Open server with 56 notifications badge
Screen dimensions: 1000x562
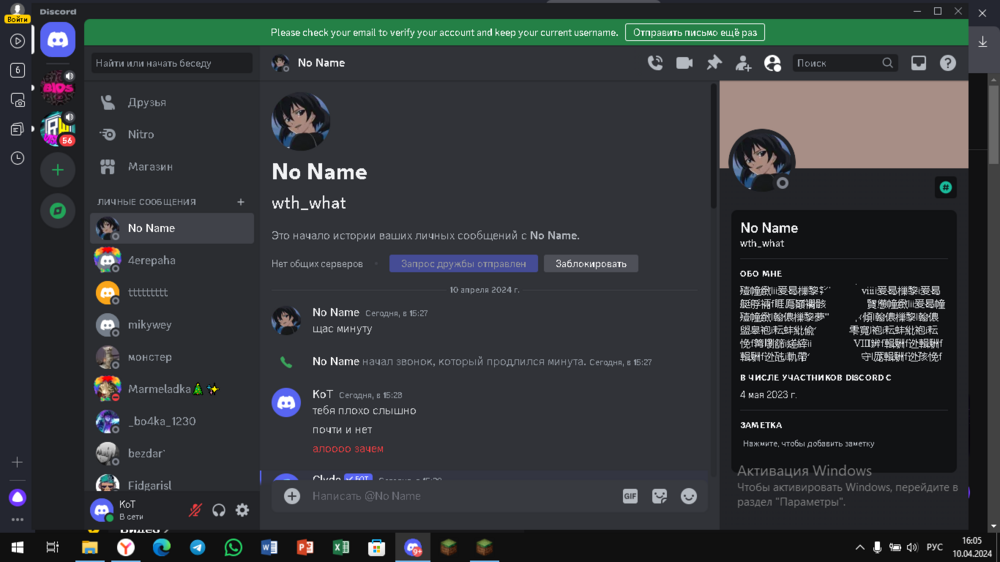tap(57, 128)
